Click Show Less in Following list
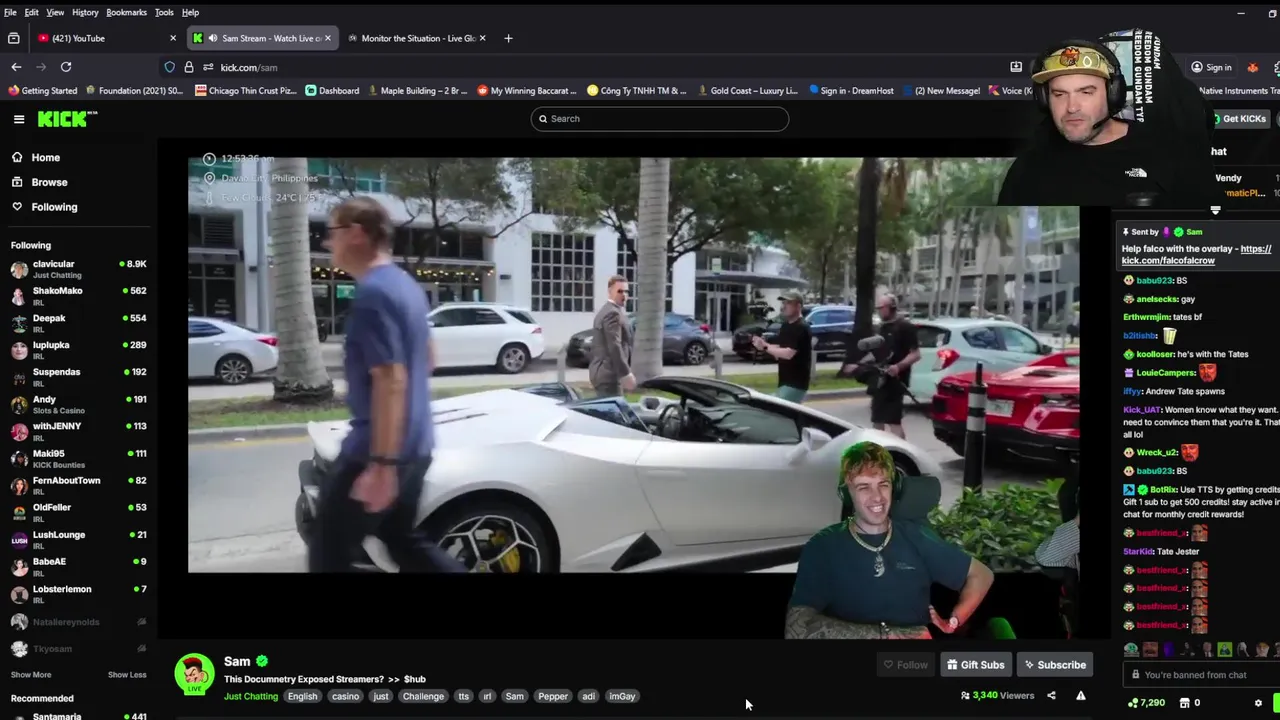This screenshot has width=1280, height=720. click(x=127, y=675)
